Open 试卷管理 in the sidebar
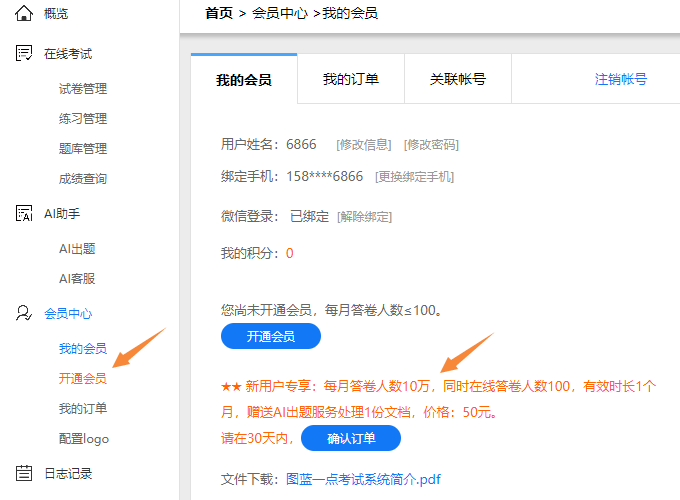Screen dimensions: 680x500 tap(83, 89)
